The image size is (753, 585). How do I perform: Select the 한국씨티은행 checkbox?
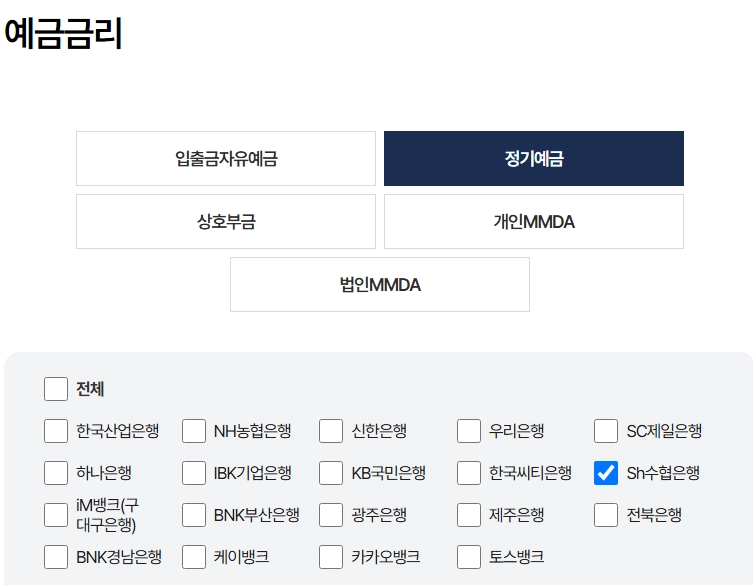pyautogui.click(x=469, y=473)
